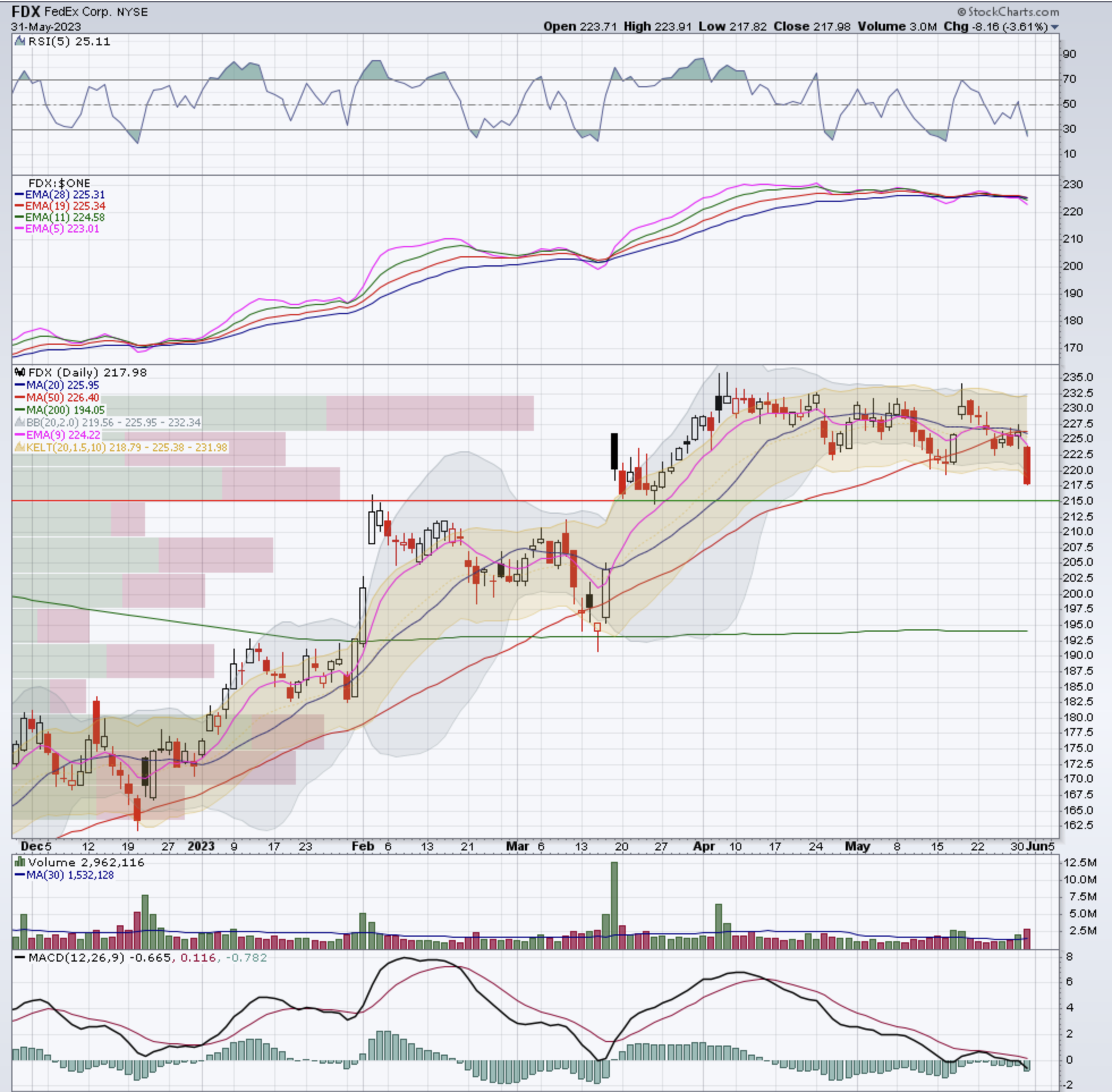Viewport: 1112px width, 1092px height.
Task: Click the Feb date axis label
Action: click(363, 846)
